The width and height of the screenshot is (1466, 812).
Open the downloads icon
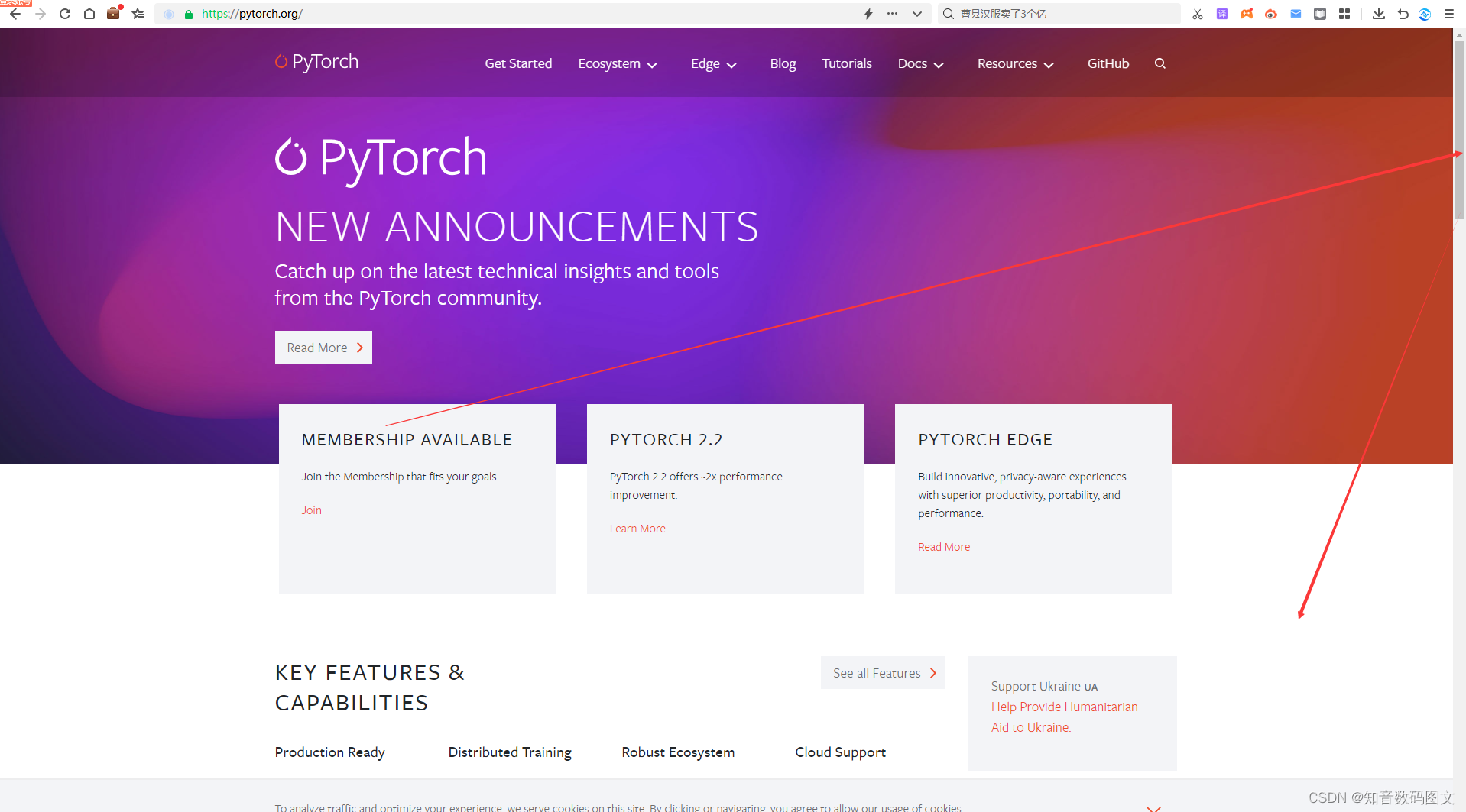click(1380, 14)
